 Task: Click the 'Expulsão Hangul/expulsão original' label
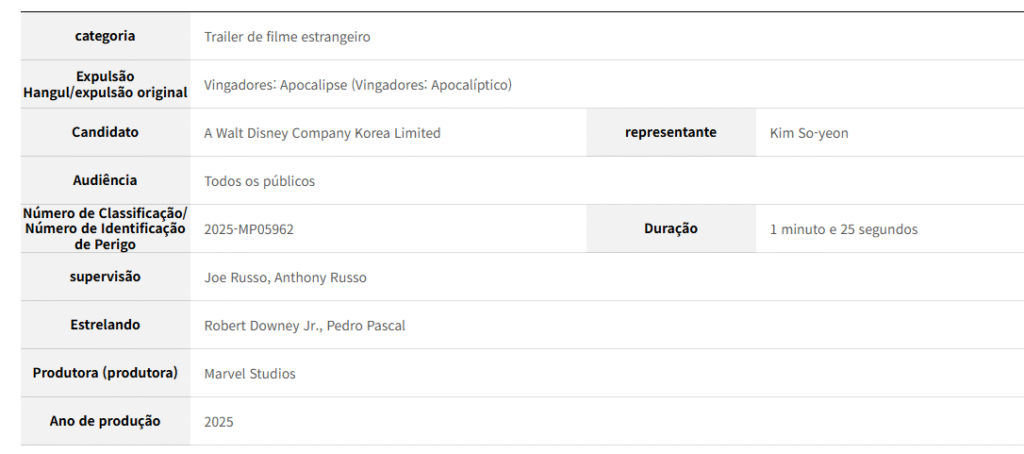105,84
